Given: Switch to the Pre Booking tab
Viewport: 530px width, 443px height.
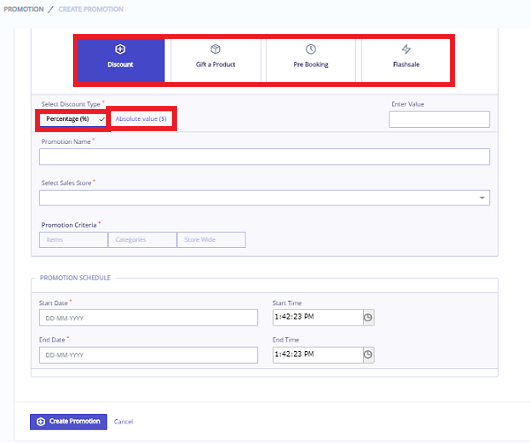Looking at the screenshot, I should tap(311, 60).
